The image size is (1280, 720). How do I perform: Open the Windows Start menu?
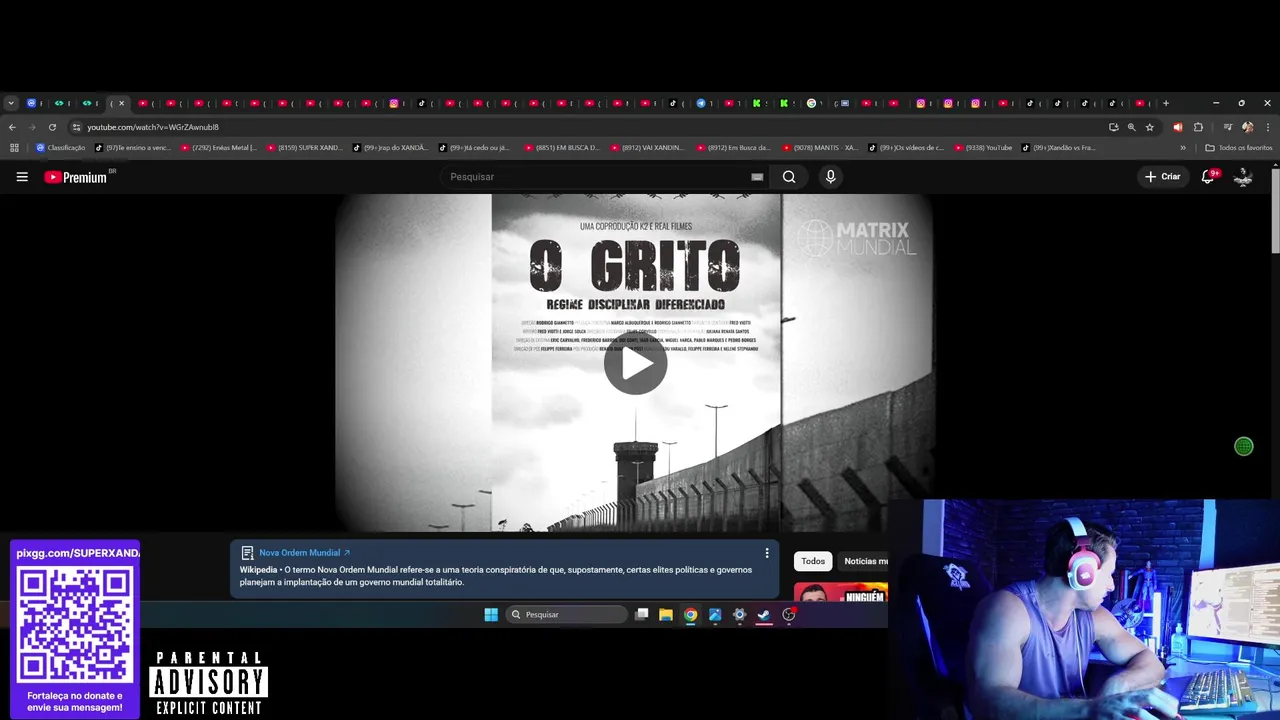[491, 615]
